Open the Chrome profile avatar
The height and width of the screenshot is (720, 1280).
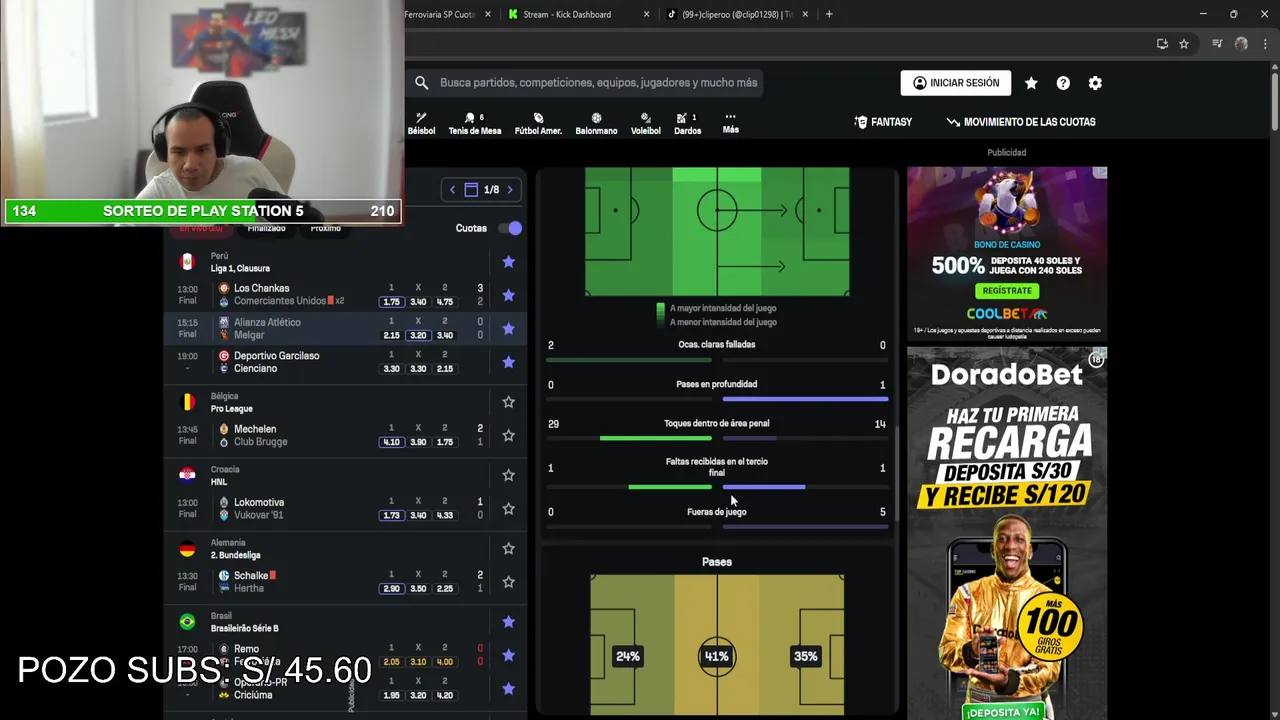[1241, 44]
